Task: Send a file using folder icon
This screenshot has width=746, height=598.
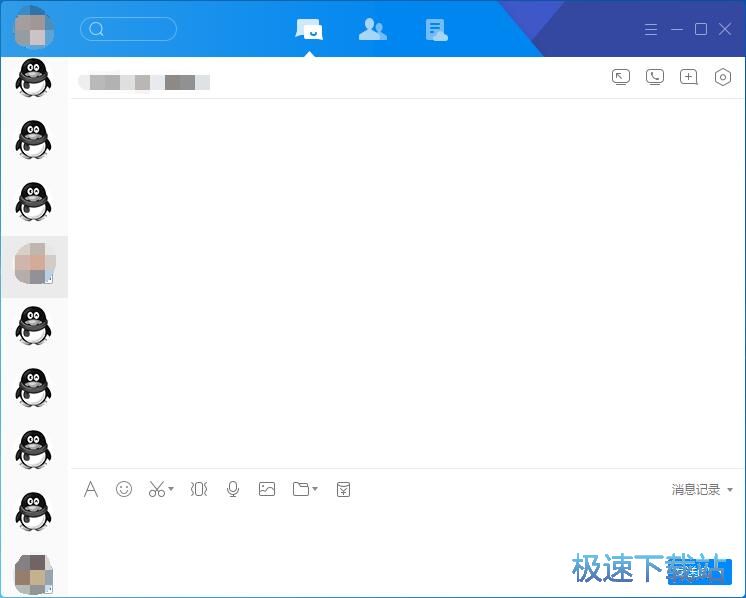Action: (301, 489)
